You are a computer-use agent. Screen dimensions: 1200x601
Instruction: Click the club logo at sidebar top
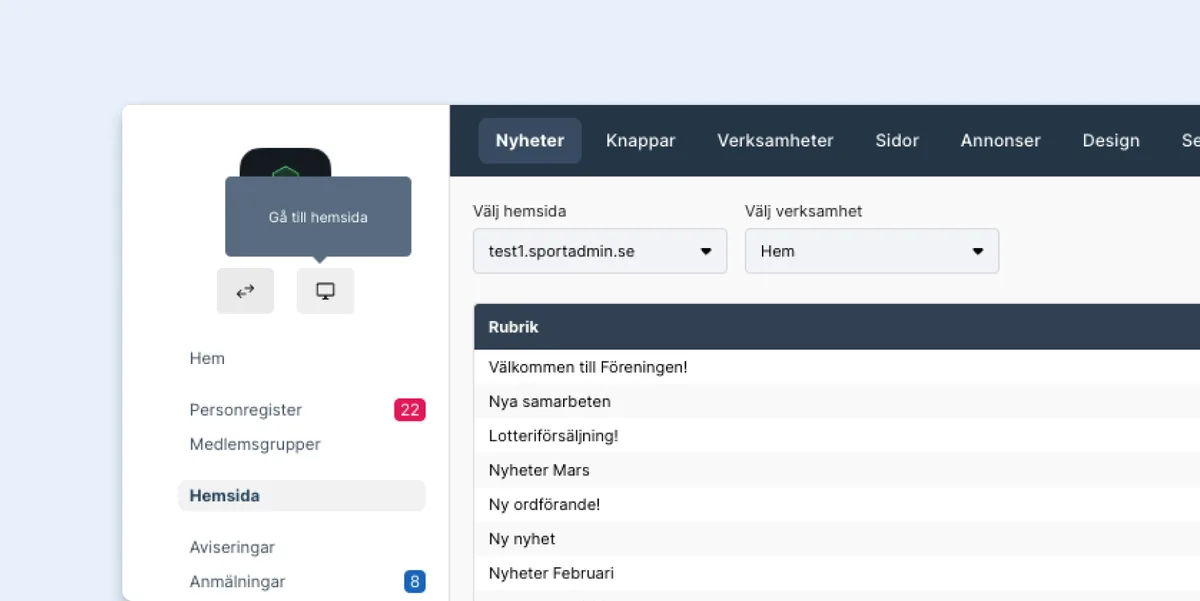pos(285,163)
